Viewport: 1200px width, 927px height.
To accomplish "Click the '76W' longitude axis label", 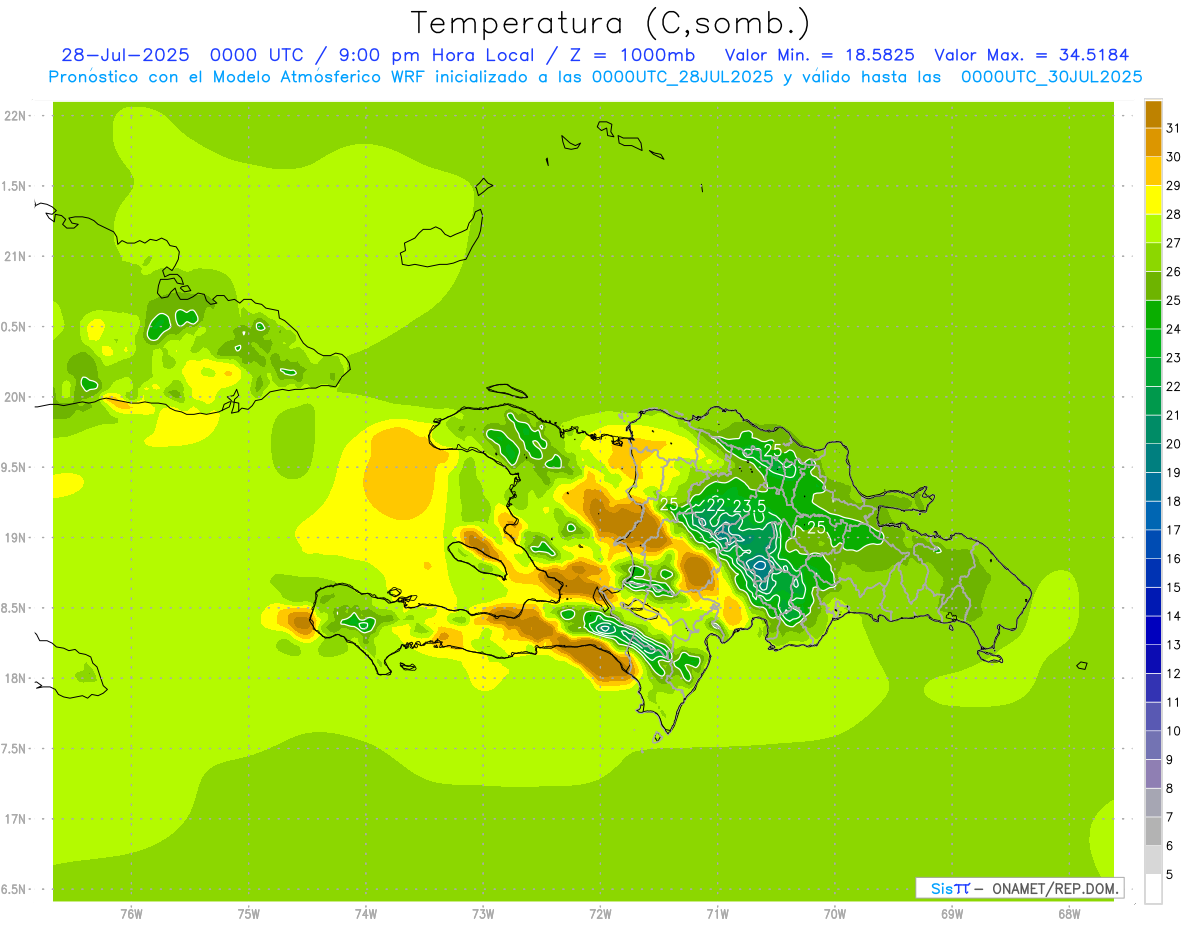I will [131, 913].
